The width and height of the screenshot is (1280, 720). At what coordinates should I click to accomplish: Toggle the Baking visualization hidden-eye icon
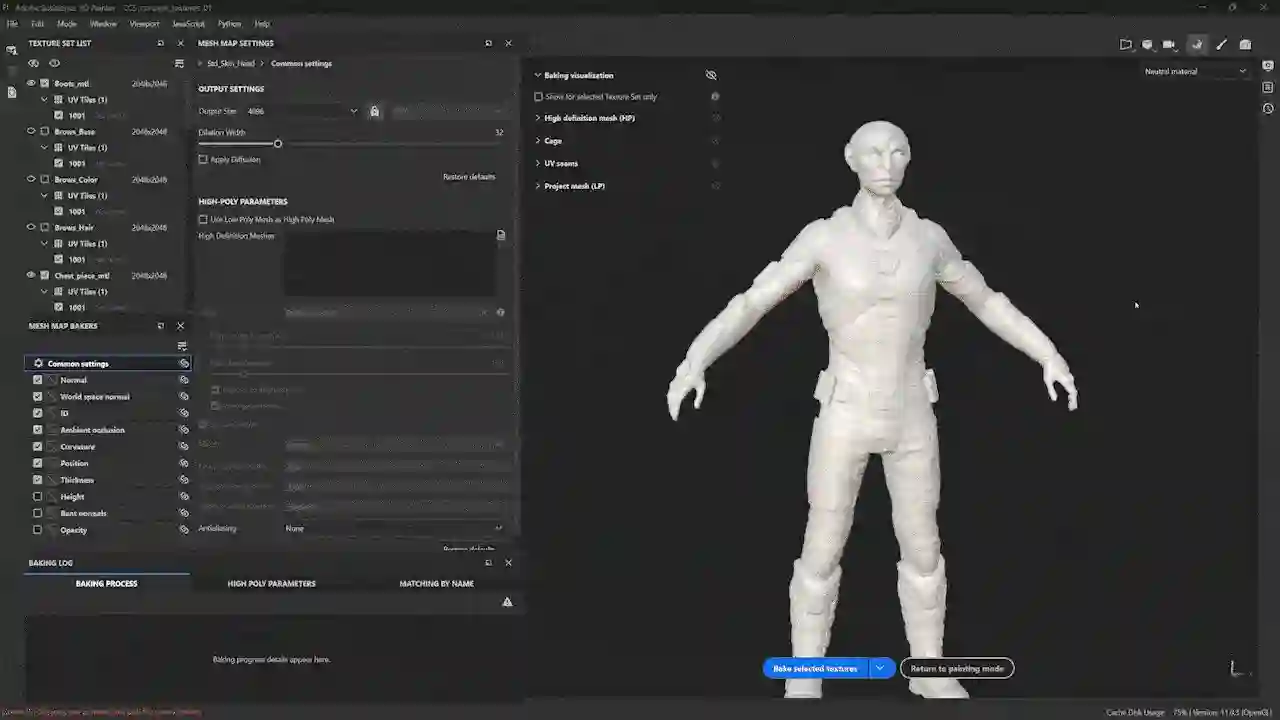[711, 75]
